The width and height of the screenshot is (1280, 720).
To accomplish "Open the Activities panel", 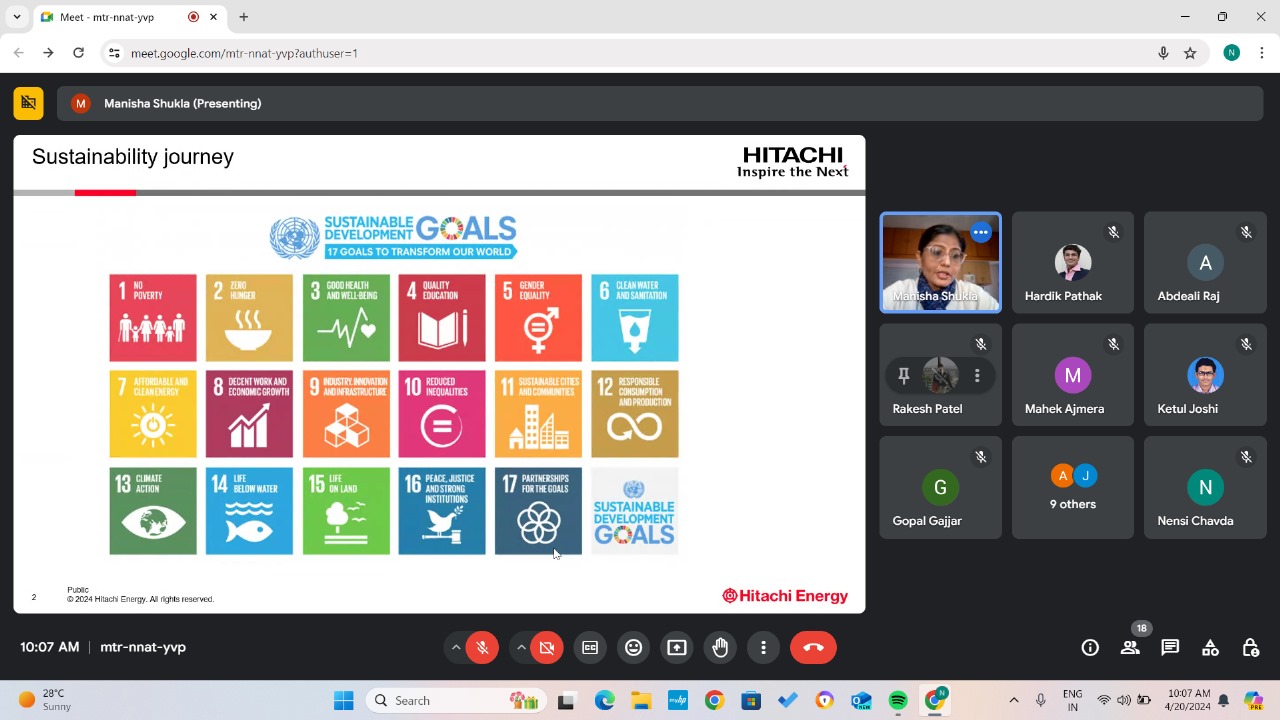I will [x=1210, y=648].
